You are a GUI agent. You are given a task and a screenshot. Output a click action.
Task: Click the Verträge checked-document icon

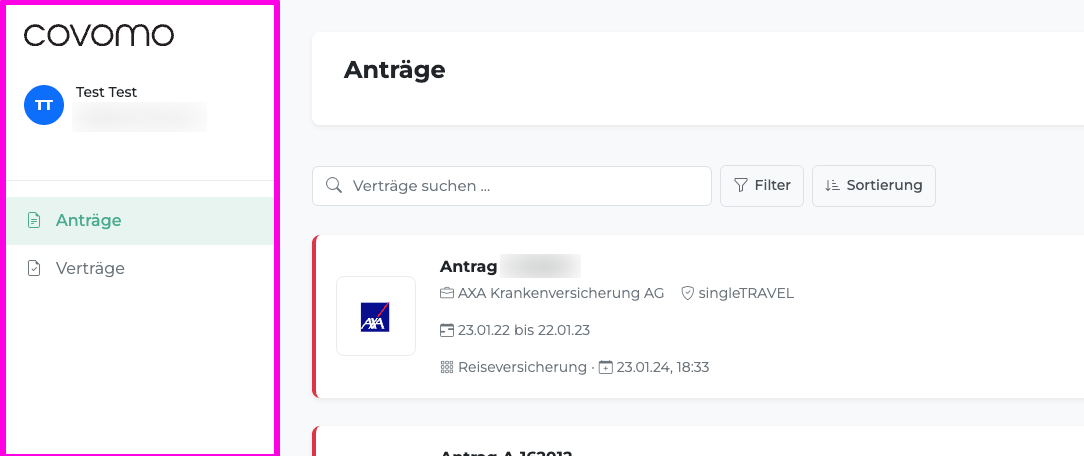click(33, 268)
